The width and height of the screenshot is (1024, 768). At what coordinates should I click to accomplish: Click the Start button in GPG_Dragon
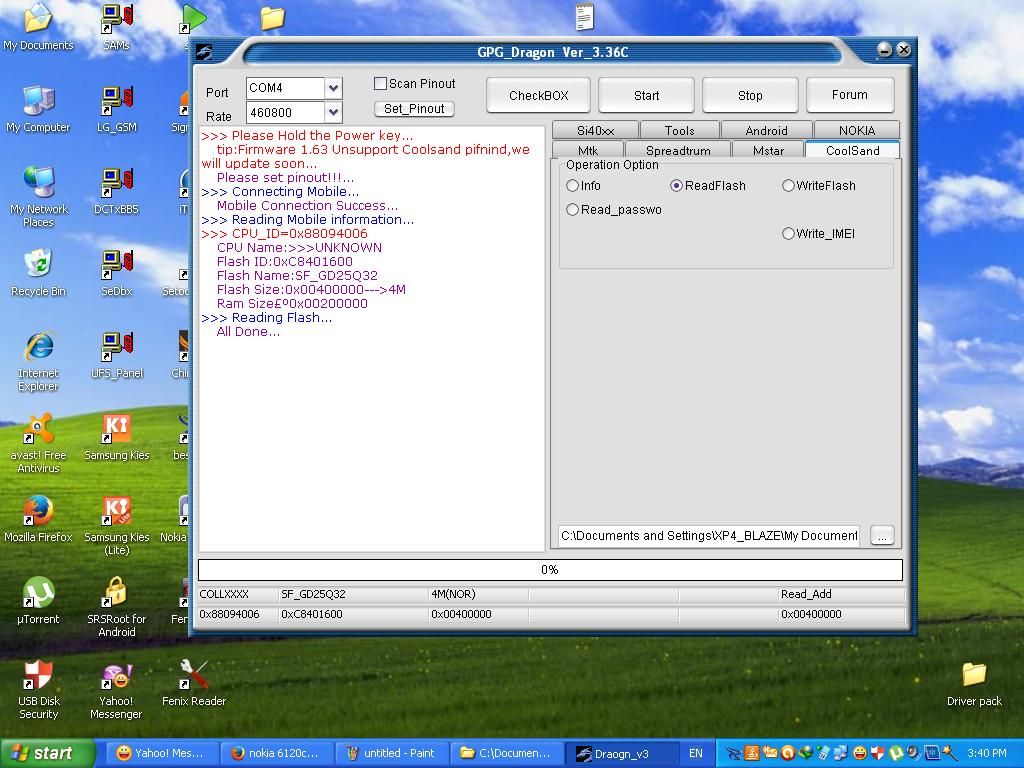(x=646, y=95)
